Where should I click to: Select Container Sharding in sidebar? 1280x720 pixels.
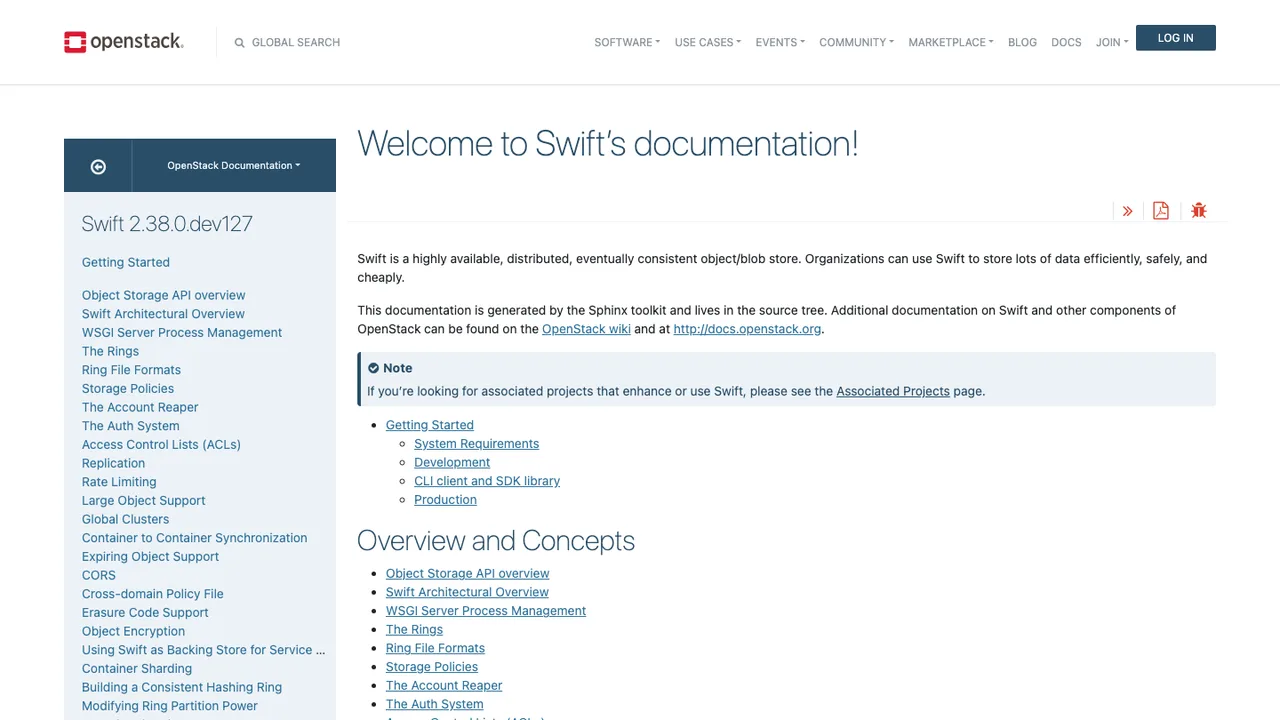pyautogui.click(x=137, y=669)
